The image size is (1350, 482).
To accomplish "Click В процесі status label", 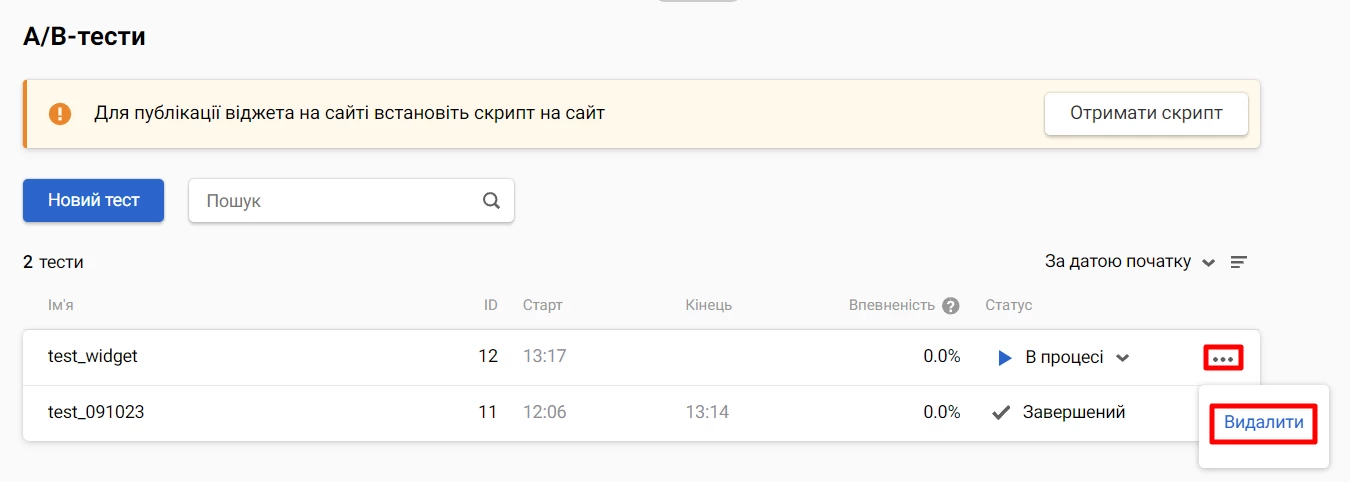I will click(1064, 357).
